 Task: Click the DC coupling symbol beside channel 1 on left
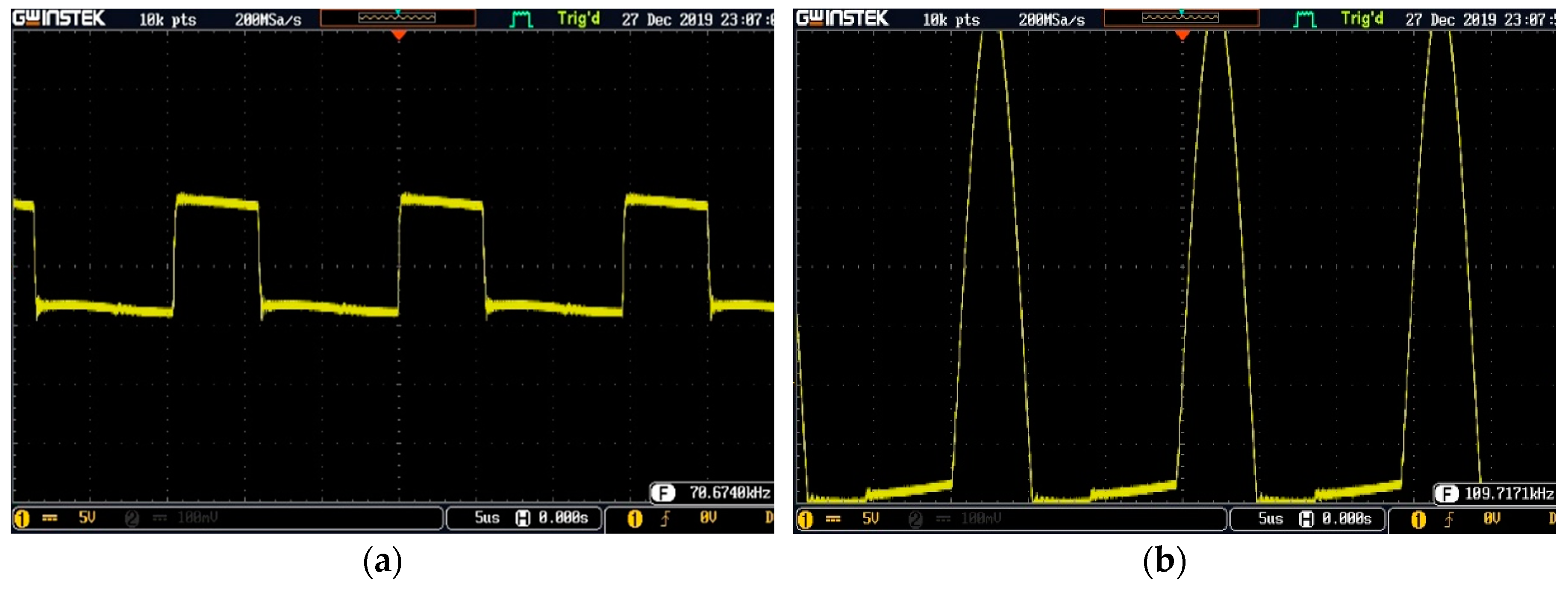tap(50, 518)
